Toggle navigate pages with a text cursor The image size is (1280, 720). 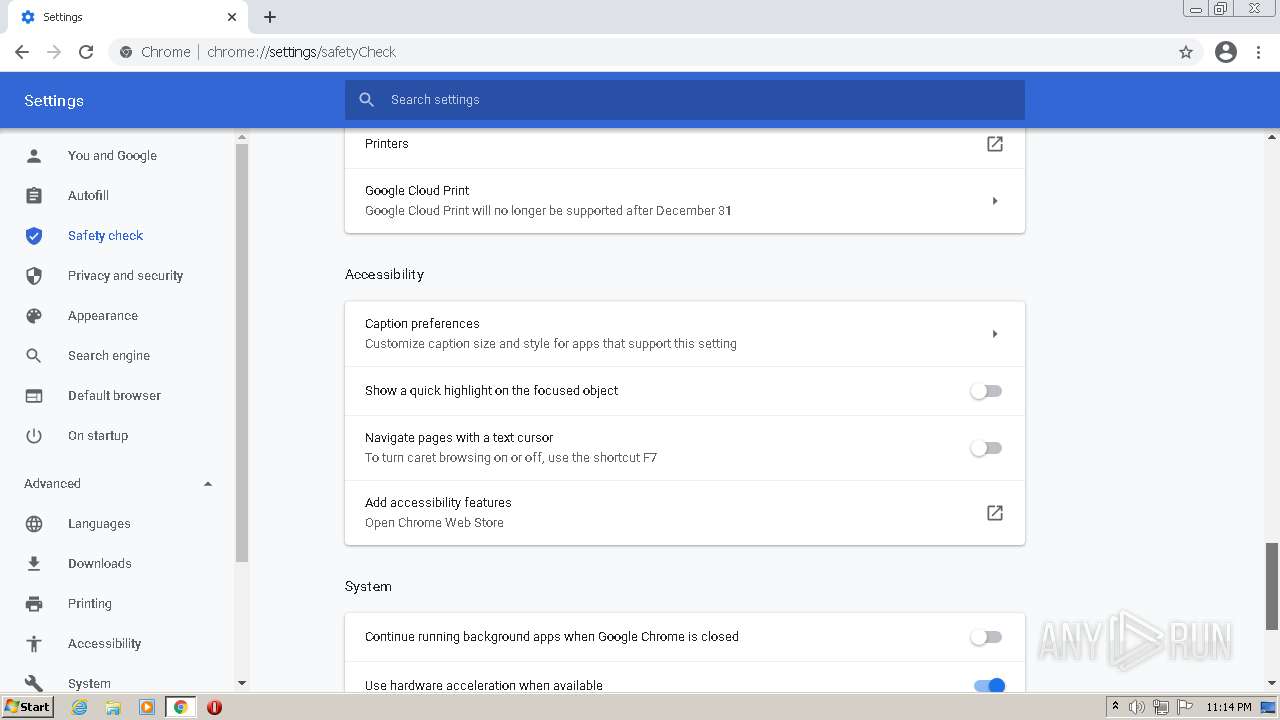point(986,448)
